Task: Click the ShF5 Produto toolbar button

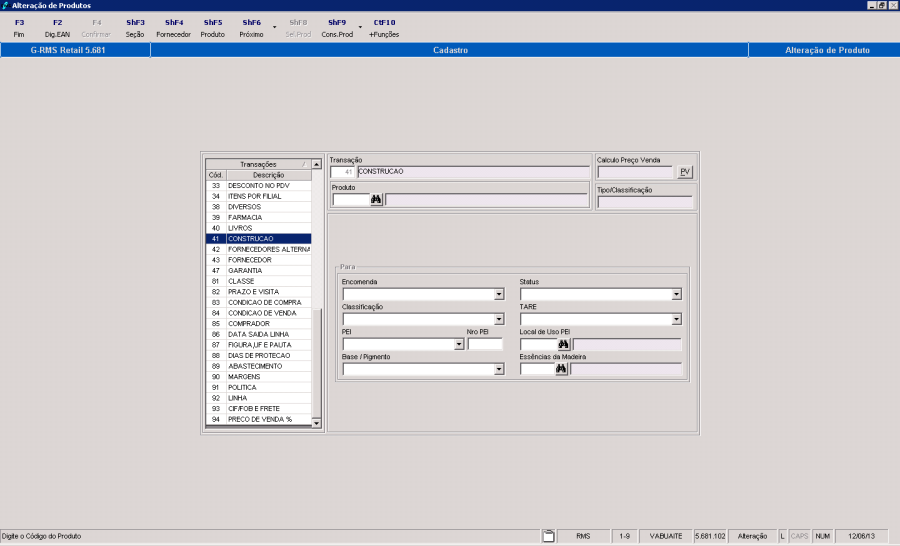Action: [212, 28]
